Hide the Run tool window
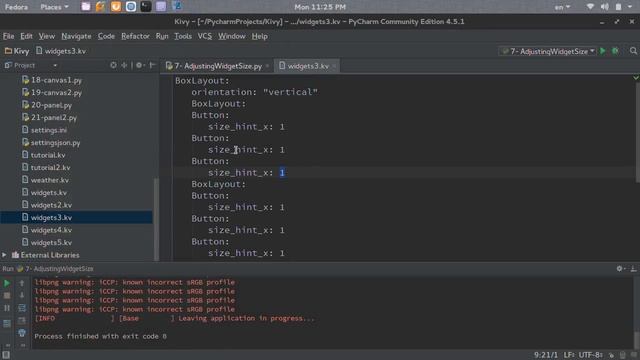This screenshot has height=360, width=640. (633, 269)
